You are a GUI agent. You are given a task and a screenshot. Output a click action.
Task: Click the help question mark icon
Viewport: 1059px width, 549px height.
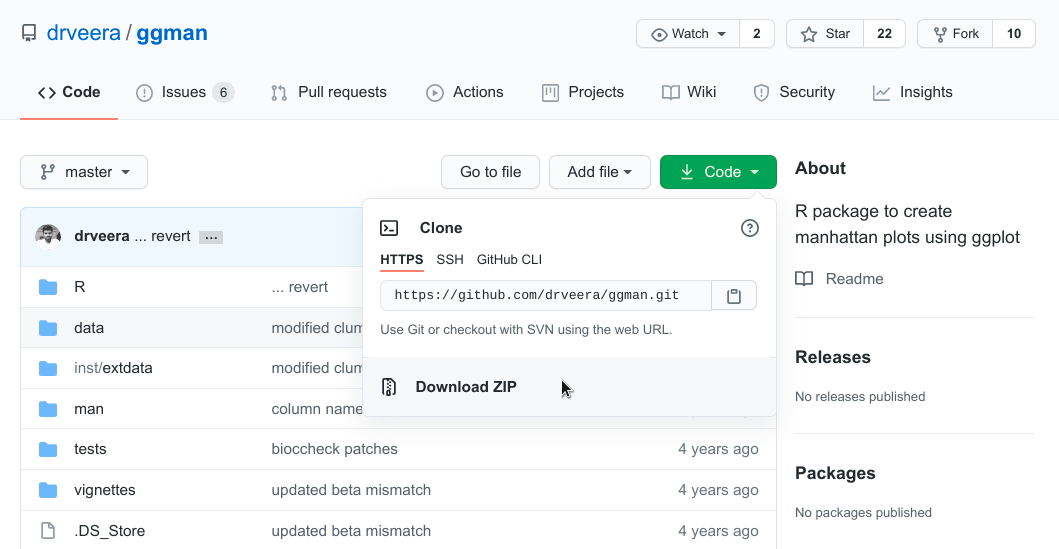click(749, 228)
